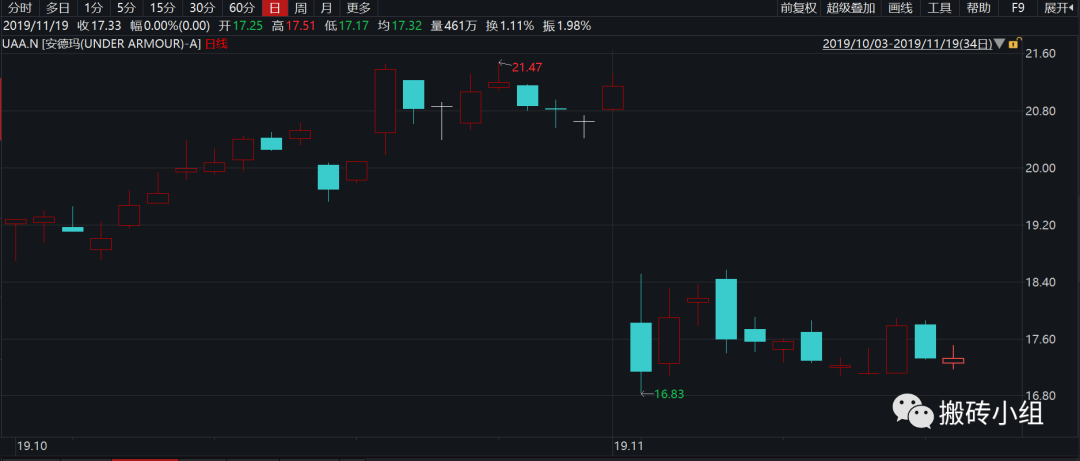This screenshot has height=461, width=1080.
Task: Click the 19.10 month label on time axis
Action: (30, 447)
